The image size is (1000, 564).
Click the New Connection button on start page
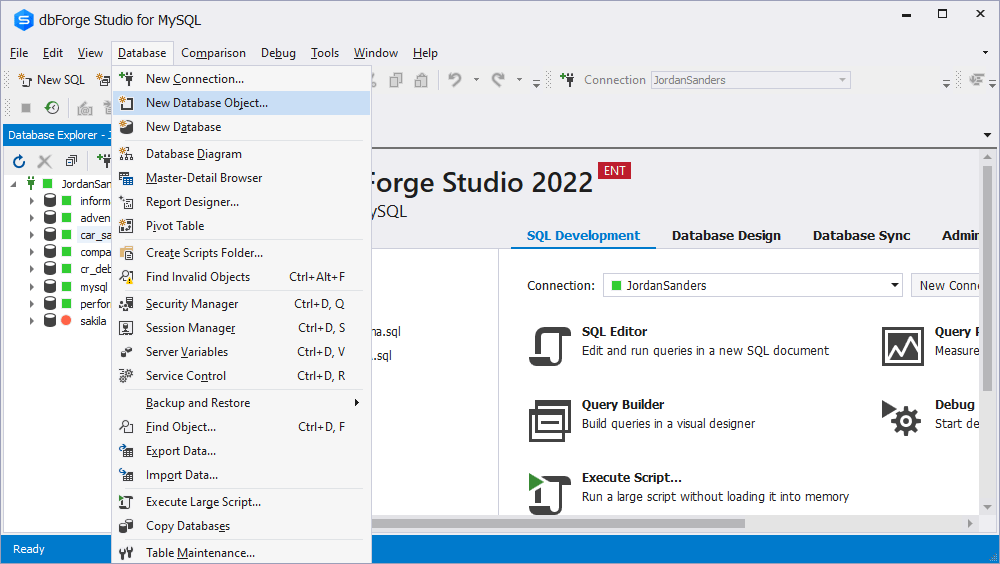(946, 285)
